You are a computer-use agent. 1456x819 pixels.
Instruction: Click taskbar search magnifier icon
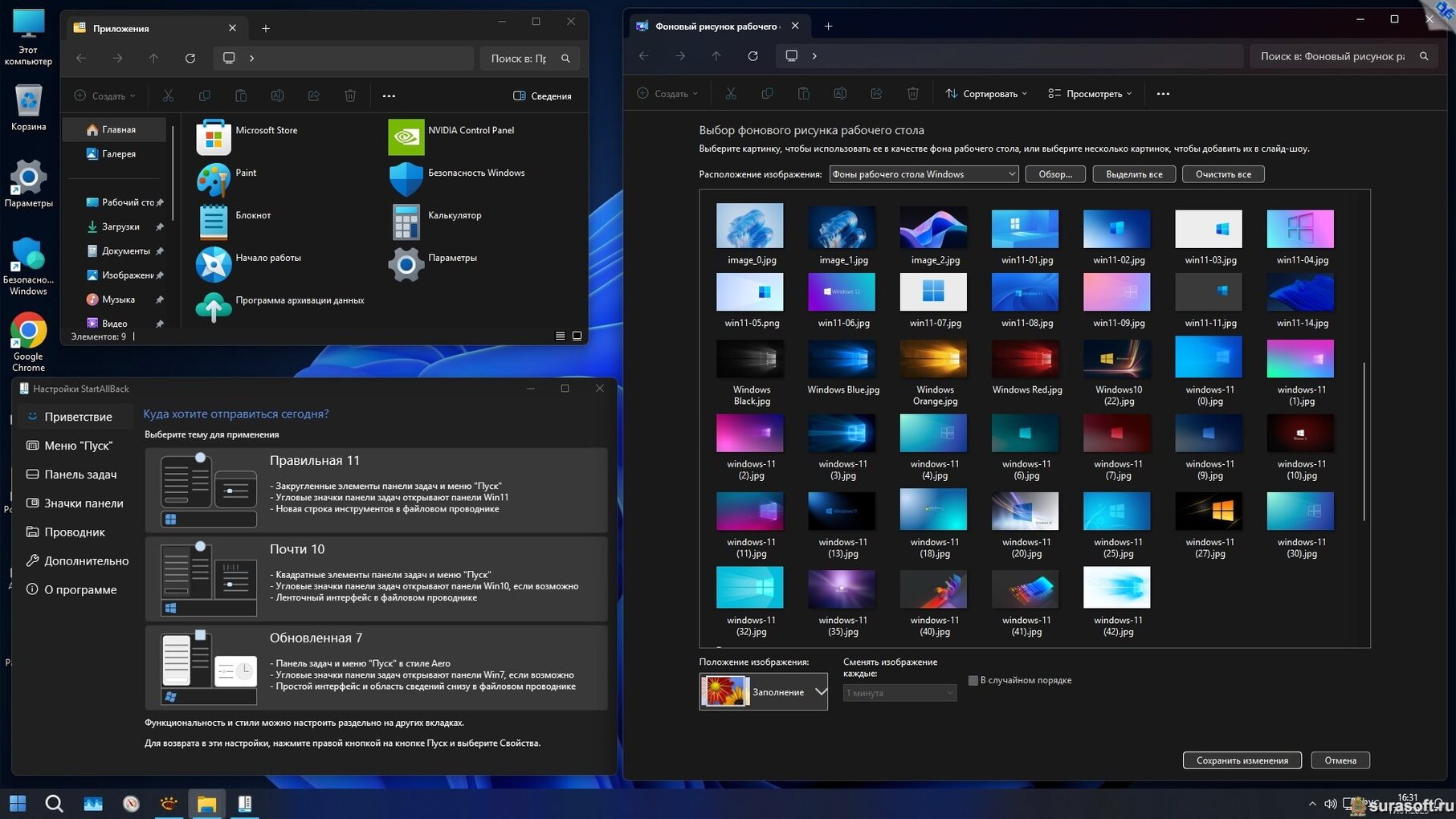tap(54, 803)
